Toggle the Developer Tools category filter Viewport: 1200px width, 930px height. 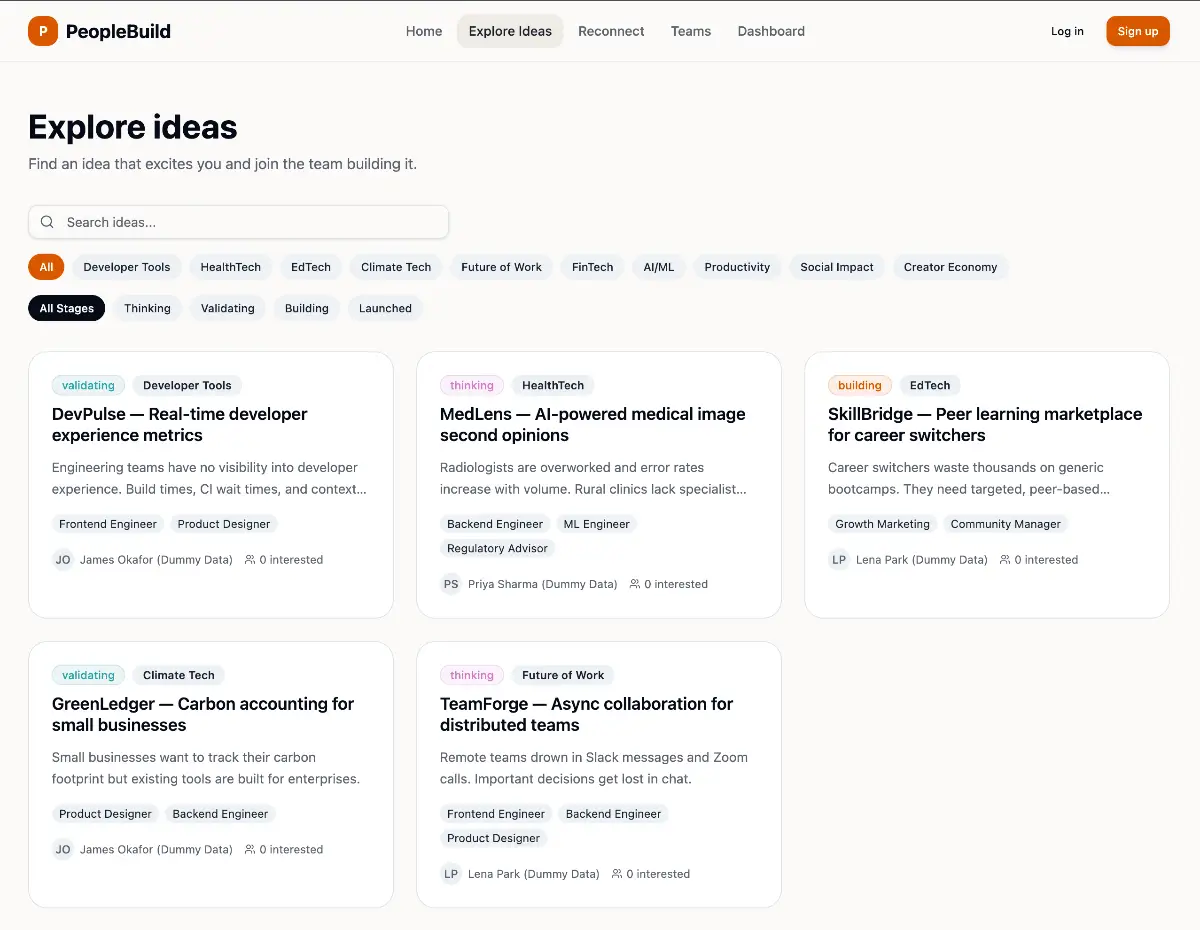point(127,267)
